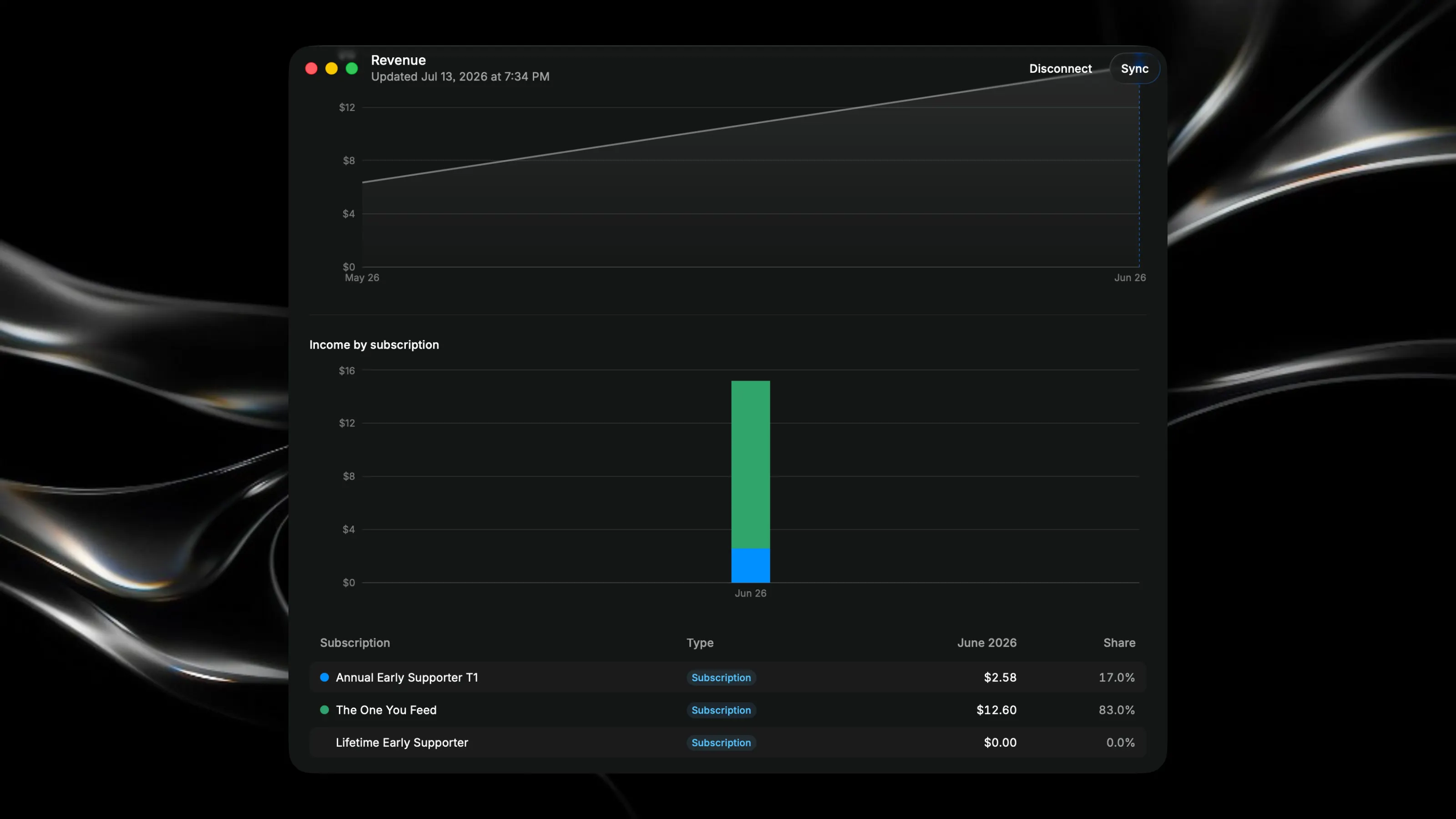Select The One You Feed row

click(x=728, y=710)
